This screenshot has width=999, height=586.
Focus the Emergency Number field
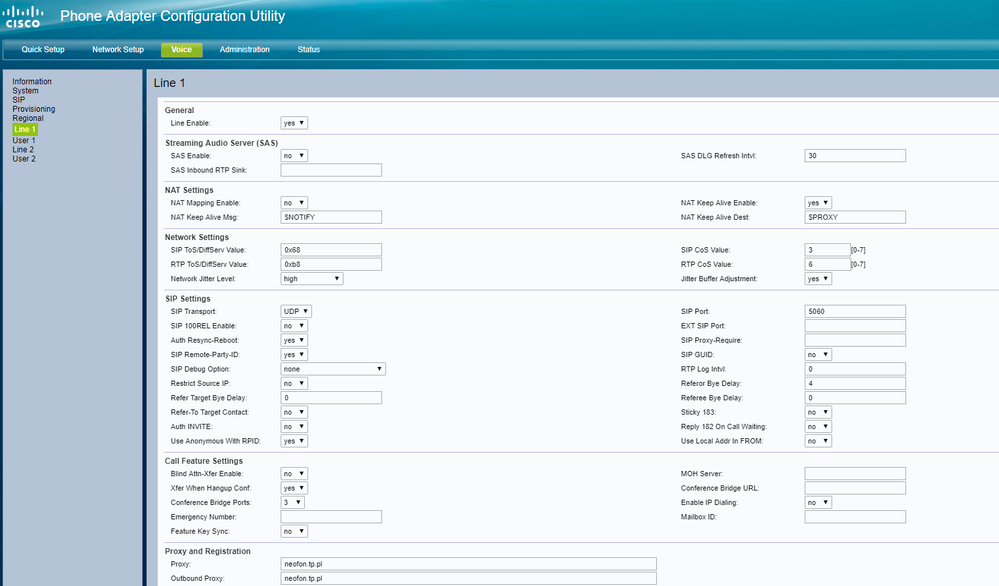331,517
